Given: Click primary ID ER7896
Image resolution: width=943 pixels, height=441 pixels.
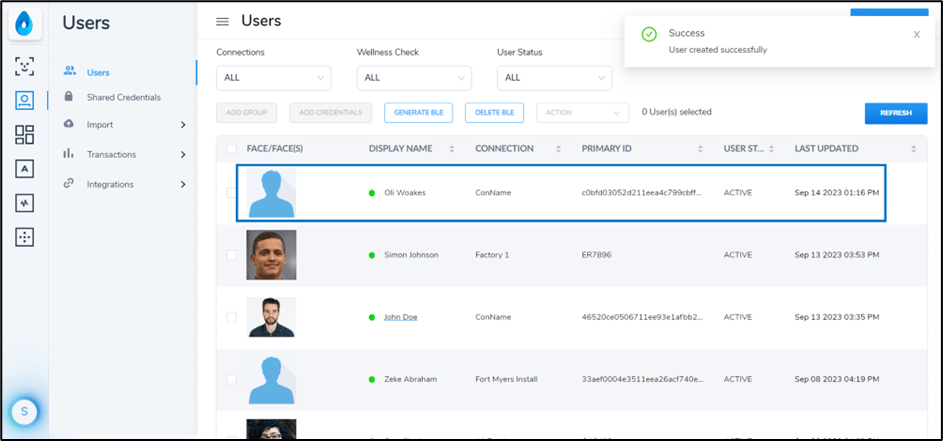Looking at the screenshot, I should pyautogui.click(x=597, y=255).
